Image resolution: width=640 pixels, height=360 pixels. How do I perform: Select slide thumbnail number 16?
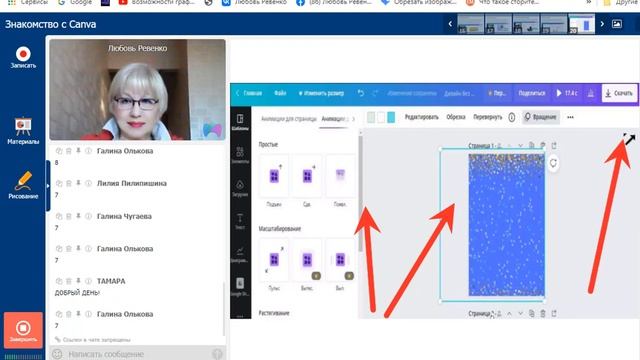click(x=471, y=24)
